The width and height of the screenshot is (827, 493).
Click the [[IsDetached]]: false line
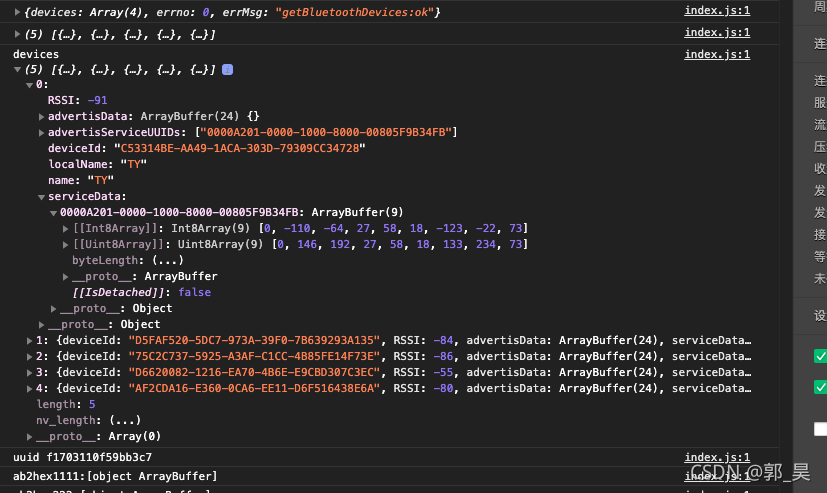(141, 292)
